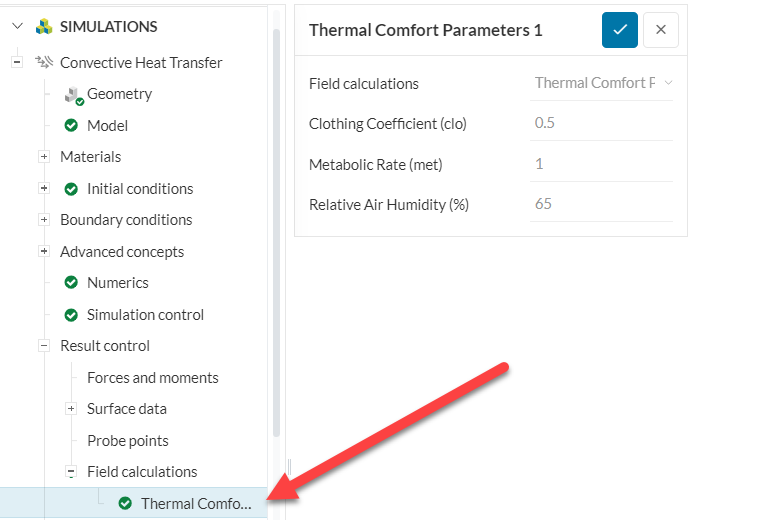Click the green checkmark beside Numerics

tap(71, 283)
